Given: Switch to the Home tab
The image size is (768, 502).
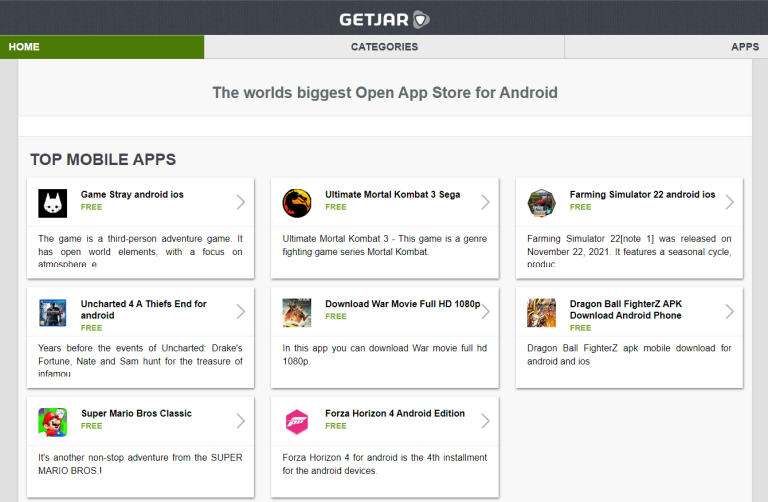Looking at the screenshot, I should coord(24,47).
